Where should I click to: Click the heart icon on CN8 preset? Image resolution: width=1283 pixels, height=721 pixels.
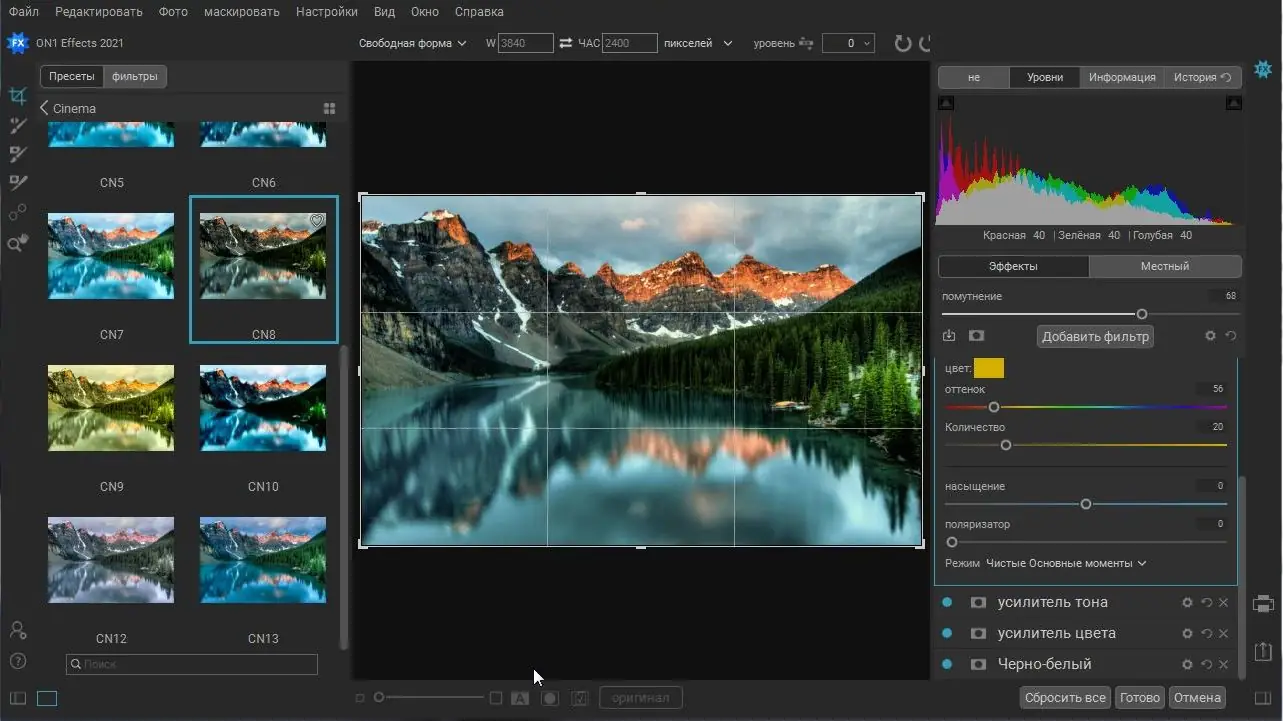pyautogui.click(x=317, y=222)
